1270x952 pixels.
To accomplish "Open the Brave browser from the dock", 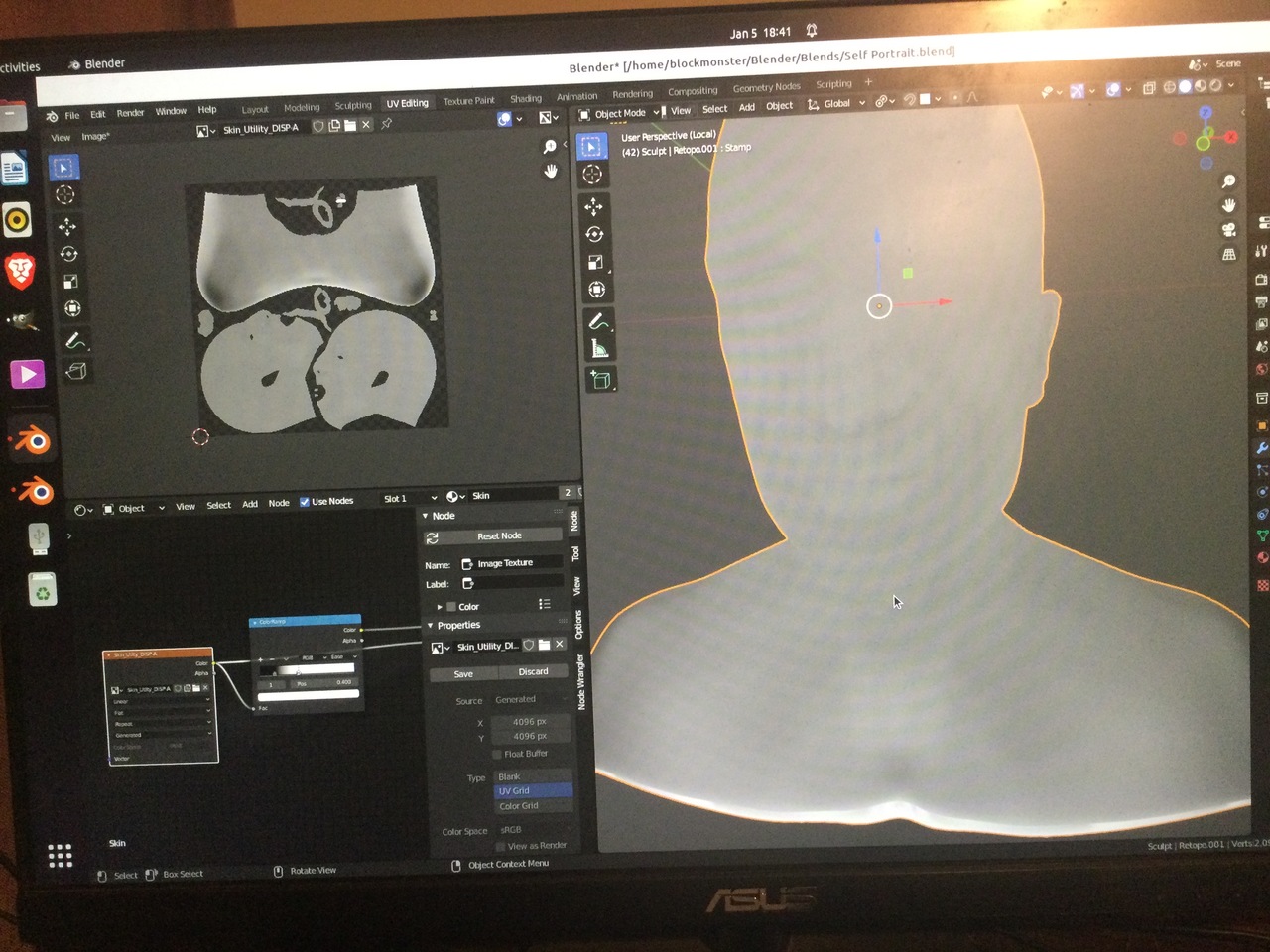I will tap(20, 271).
